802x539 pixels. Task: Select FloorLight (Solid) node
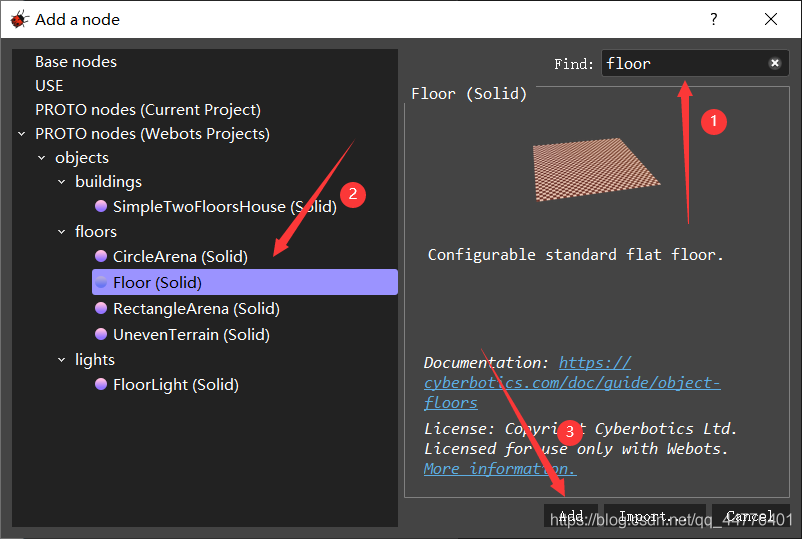(175, 385)
